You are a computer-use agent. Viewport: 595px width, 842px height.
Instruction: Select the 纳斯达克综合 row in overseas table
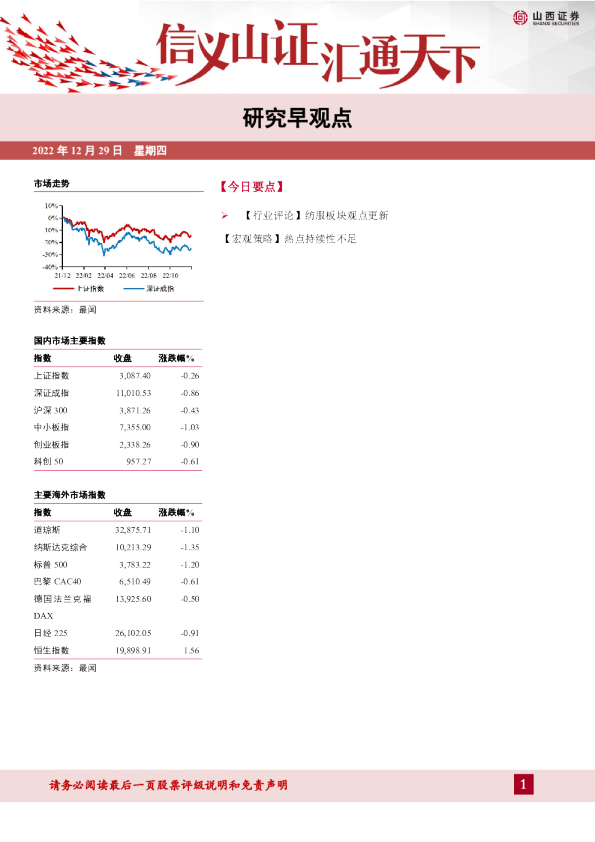click(x=117, y=547)
